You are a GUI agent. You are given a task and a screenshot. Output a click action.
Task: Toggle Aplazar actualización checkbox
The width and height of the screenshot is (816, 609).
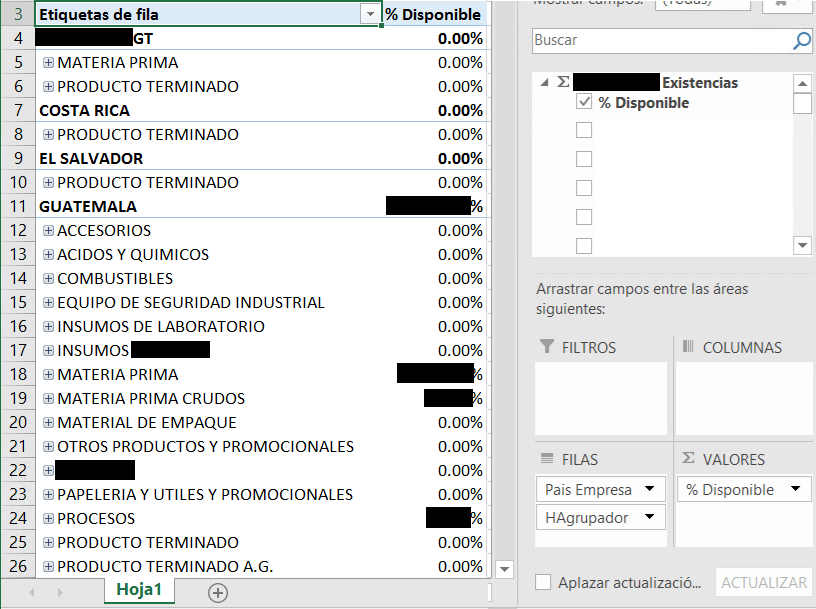click(x=543, y=582)
